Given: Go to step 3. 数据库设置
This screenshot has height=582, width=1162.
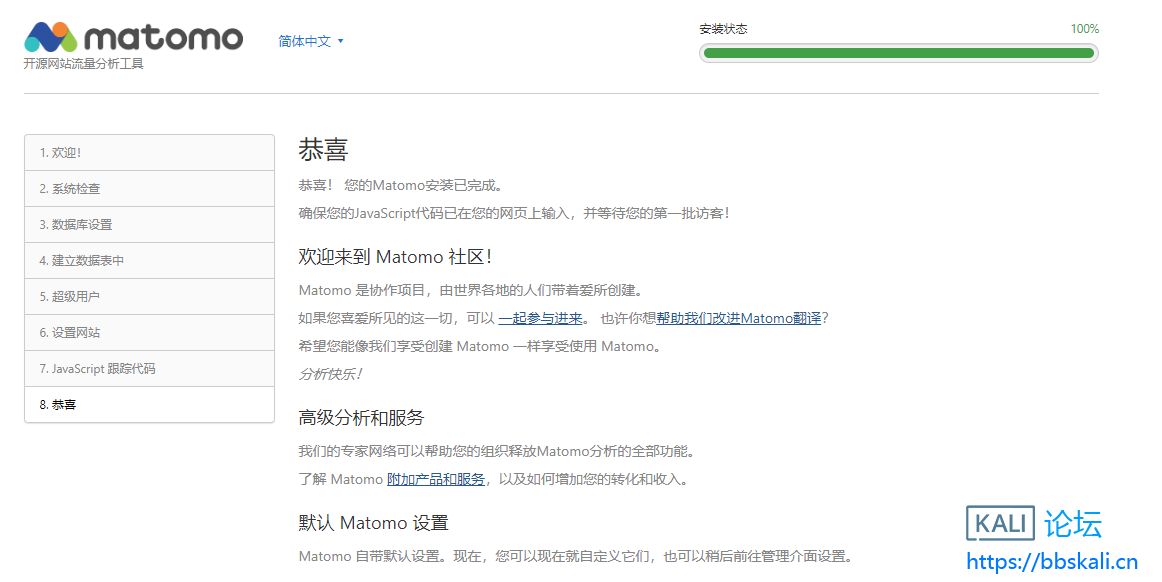Looking at the screenshot, I should (149, 225).
